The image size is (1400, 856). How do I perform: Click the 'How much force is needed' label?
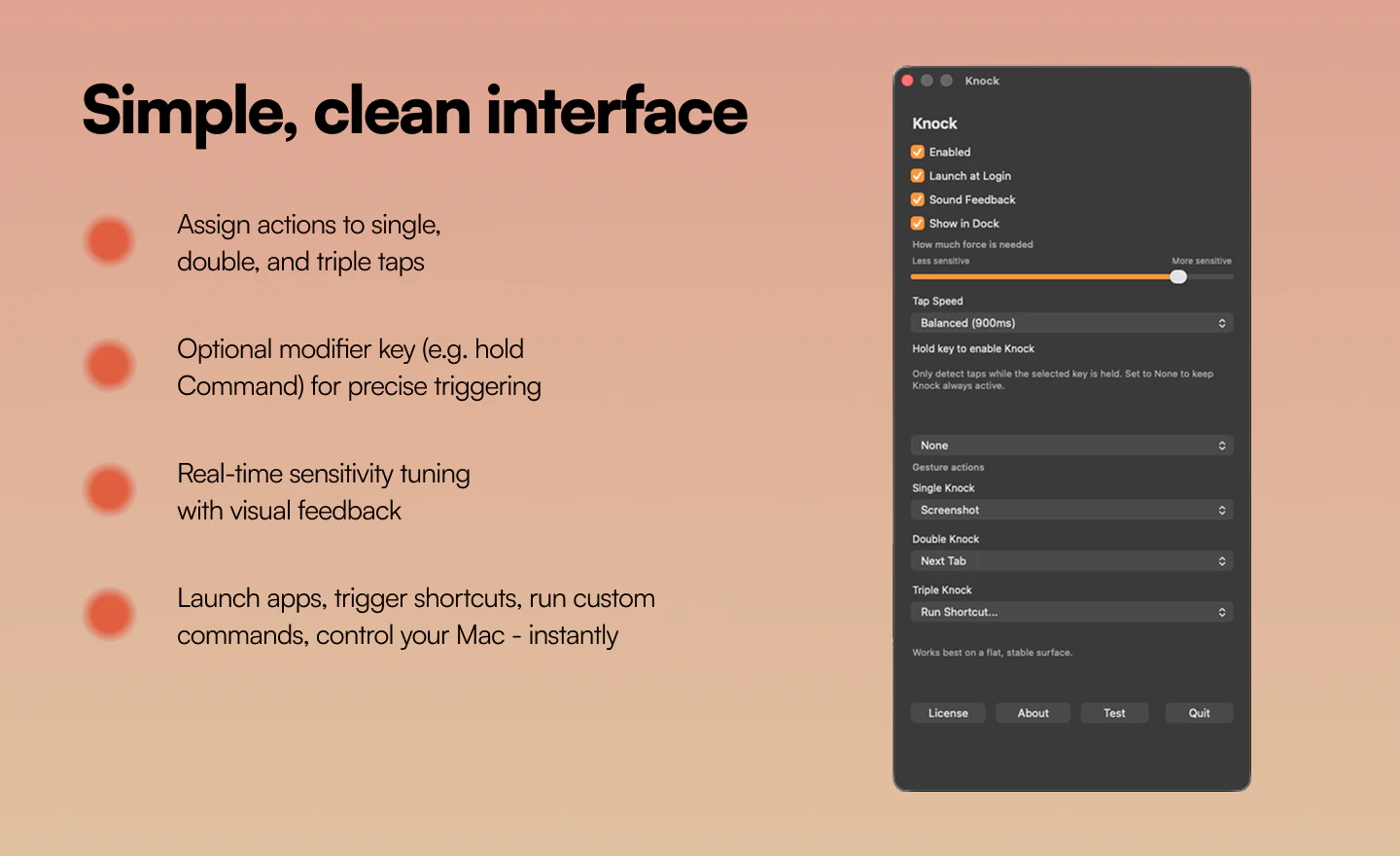tap(972, 245)
